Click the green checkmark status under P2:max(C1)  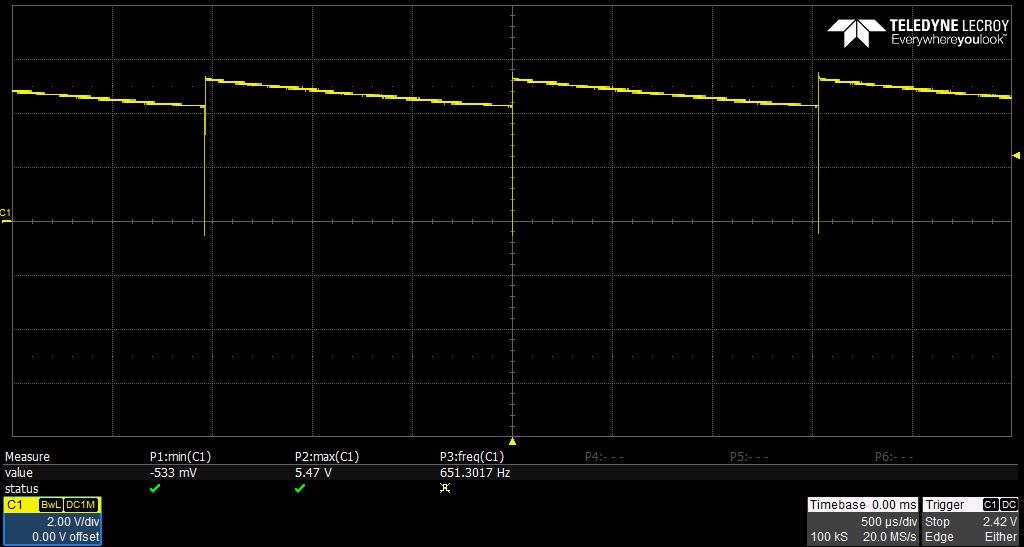click(x=300, y=488)
